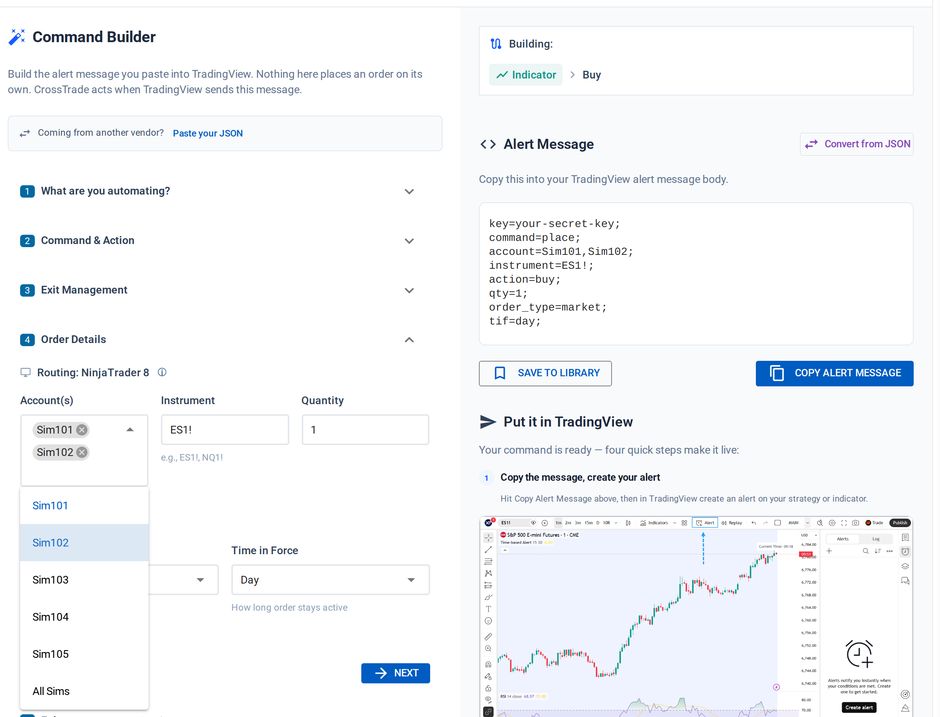Focus the Instrument field containing ES1!
940x717 pixels.
pos(225,430)
